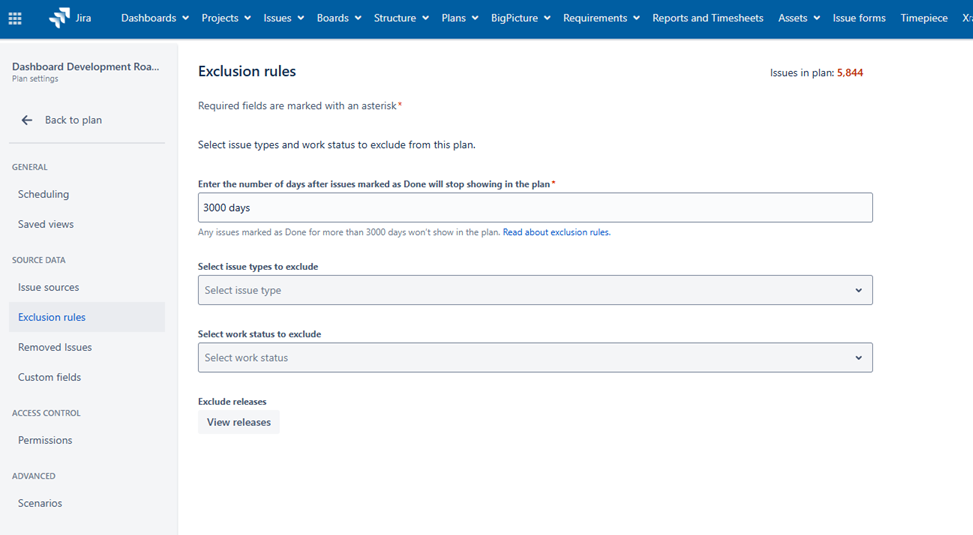Open the Dashboards menu
Viewport: 973px width, 535px height.
(155, 18)
